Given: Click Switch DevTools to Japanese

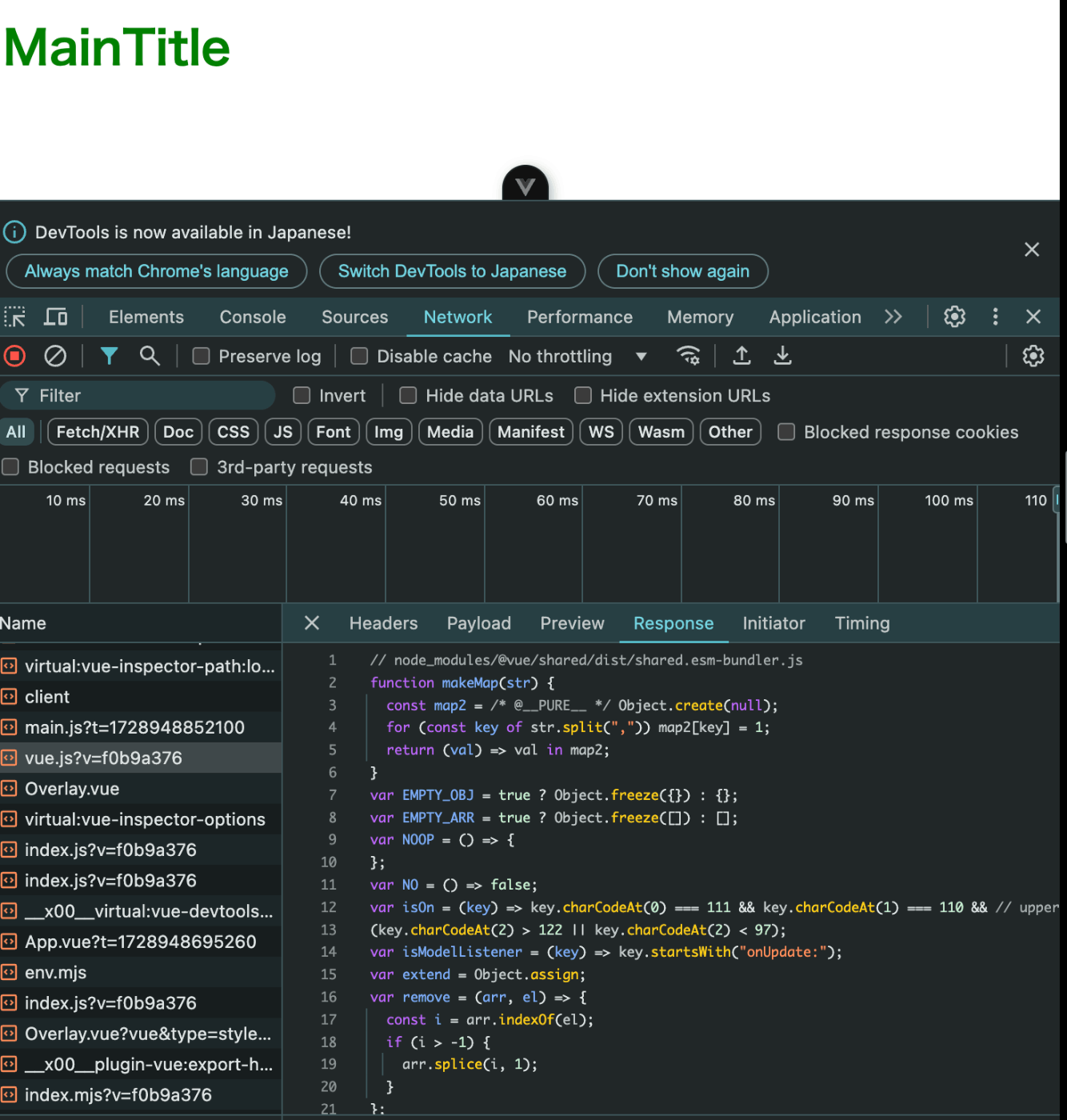Looking at the screenshot, I should tap(453, 271).
